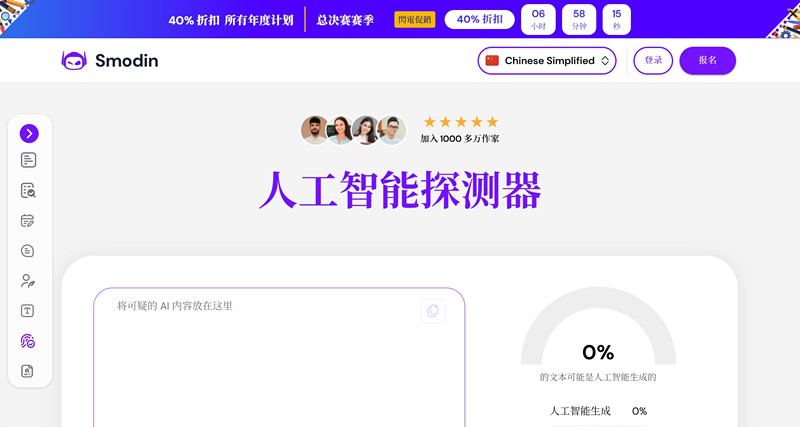Open the document writer sidebar icon
The width and height of the screenshot is (800, 427).
pos(29,160)
